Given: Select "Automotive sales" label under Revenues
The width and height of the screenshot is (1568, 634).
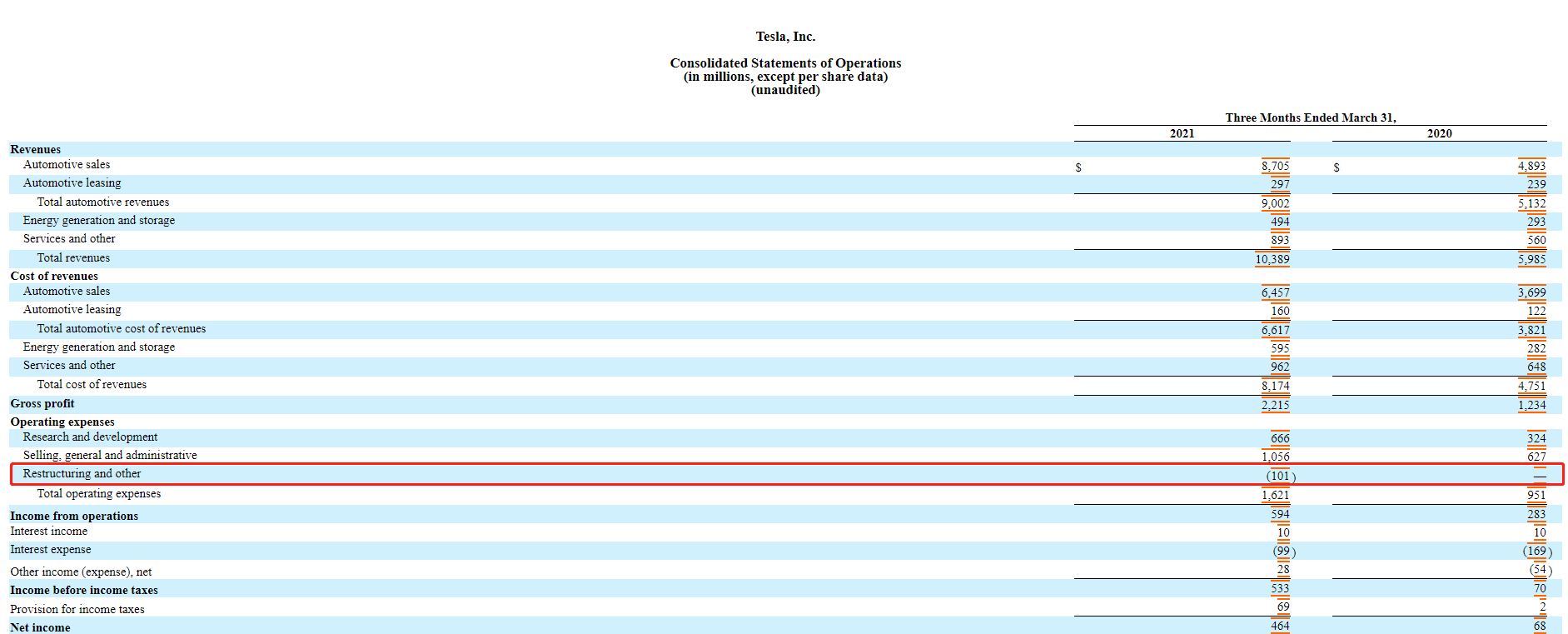Looking at the screenshot, I should (67, 165).
